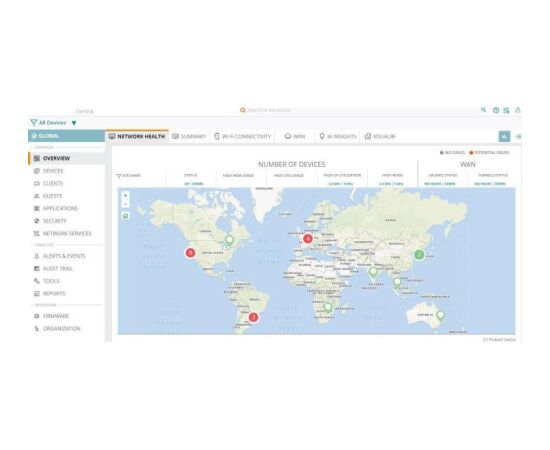Click the Status column header
The height and width of the screenshot is (450, 550).
click(191, 175)
